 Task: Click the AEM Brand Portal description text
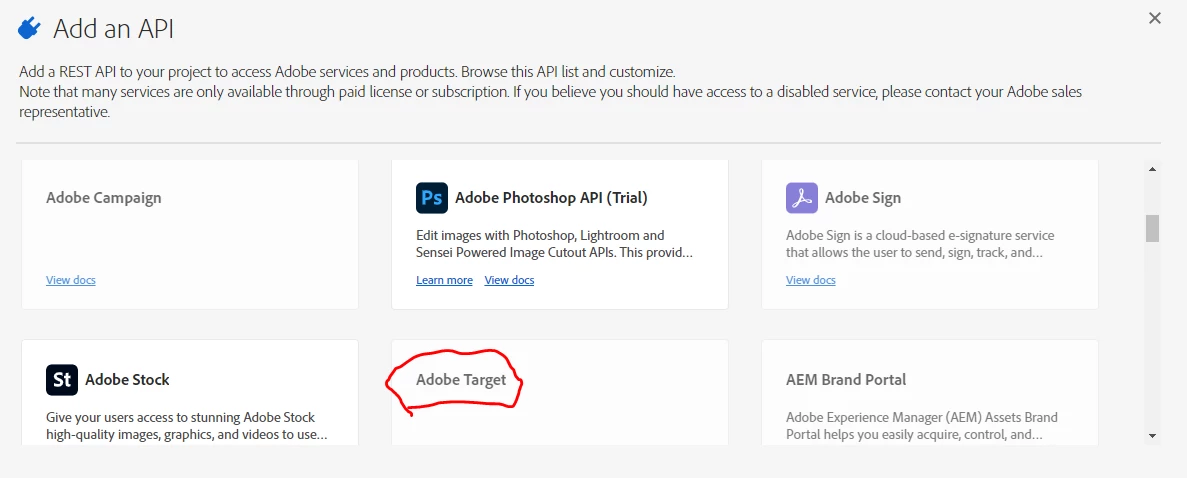(922, 426)
